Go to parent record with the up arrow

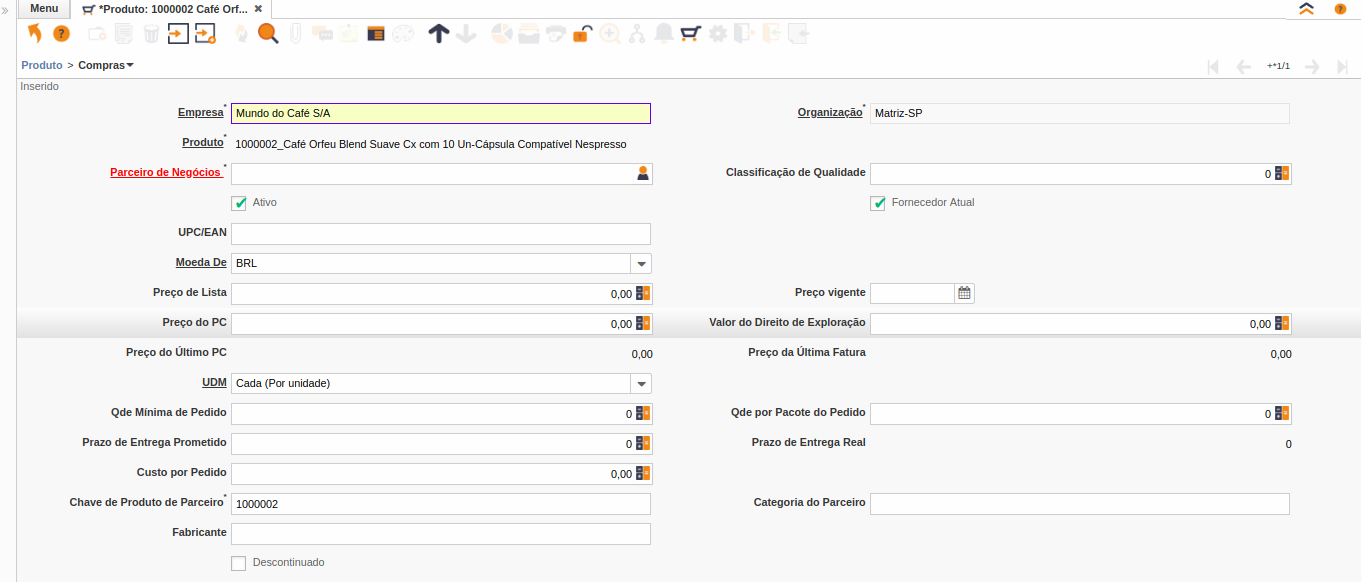(438, 33)
